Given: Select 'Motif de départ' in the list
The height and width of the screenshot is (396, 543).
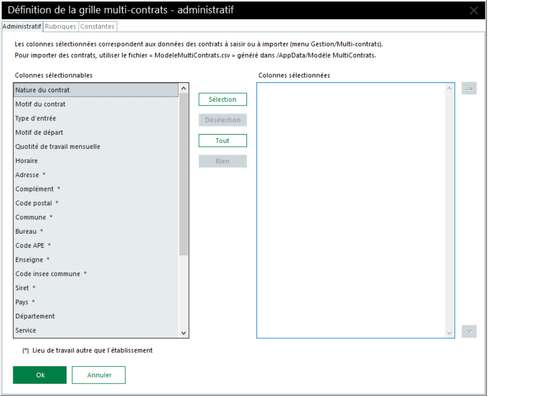Looking at the screenshot, I should [96, 133].
